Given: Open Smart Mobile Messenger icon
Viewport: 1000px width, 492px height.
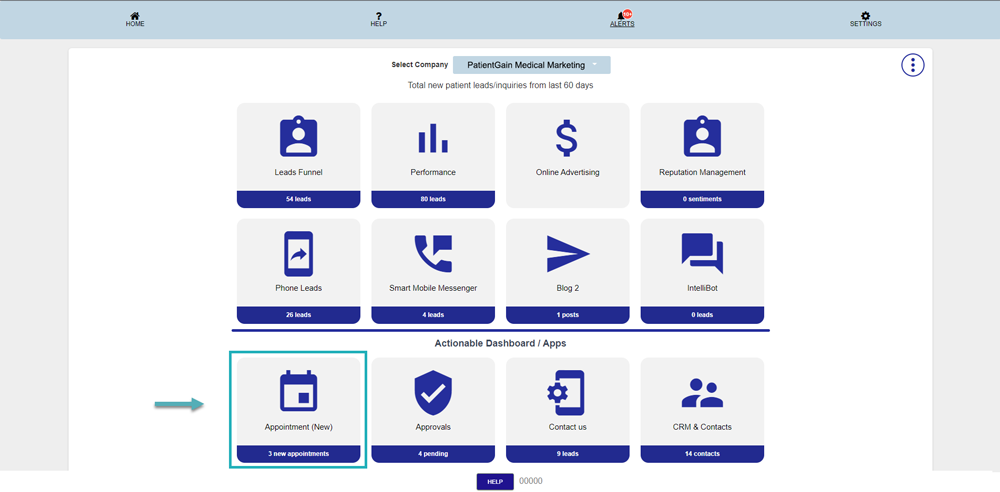Looking at the screenshot, I should point(433,254).
